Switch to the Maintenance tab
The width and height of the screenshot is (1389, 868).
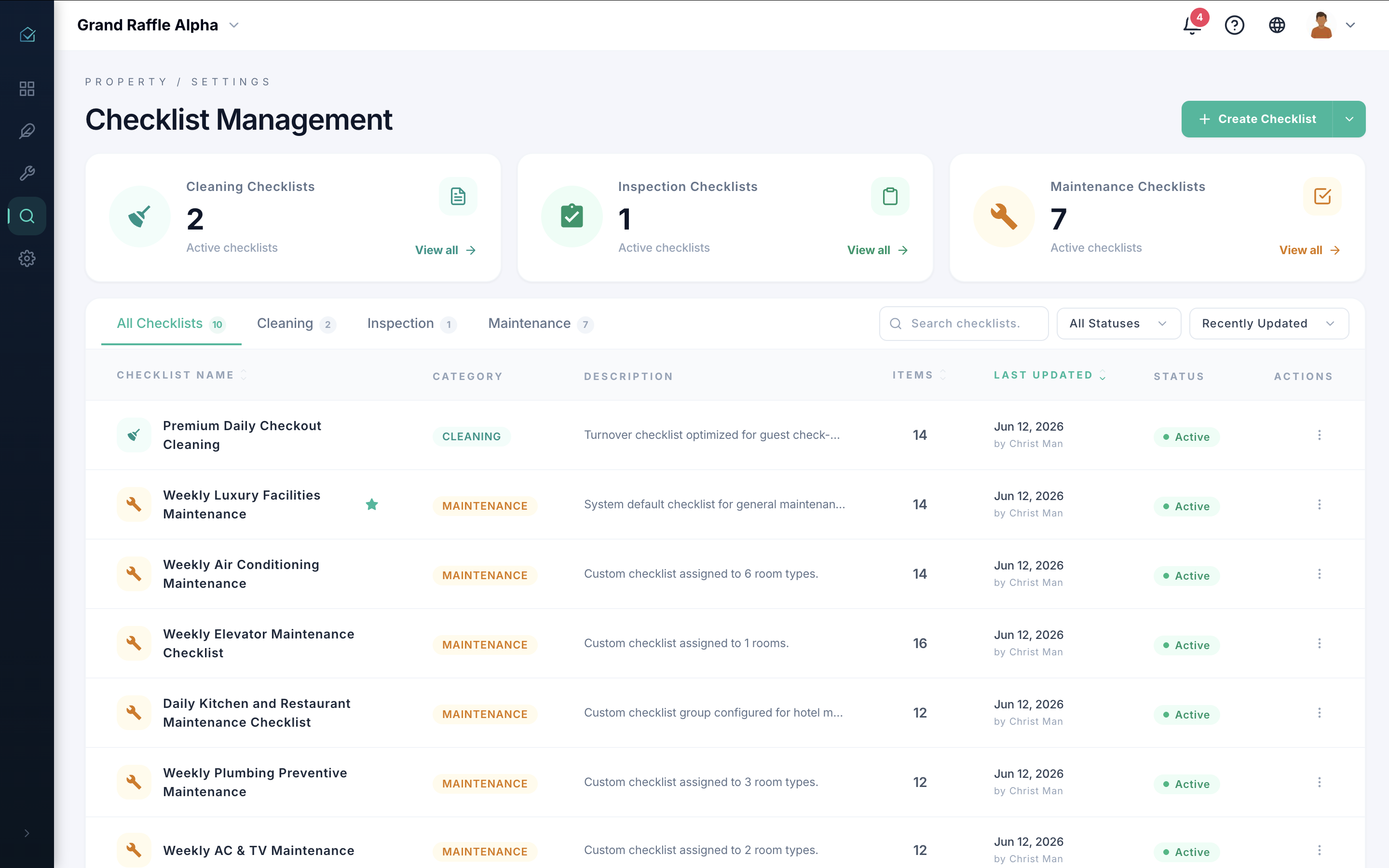pos(540,323)
